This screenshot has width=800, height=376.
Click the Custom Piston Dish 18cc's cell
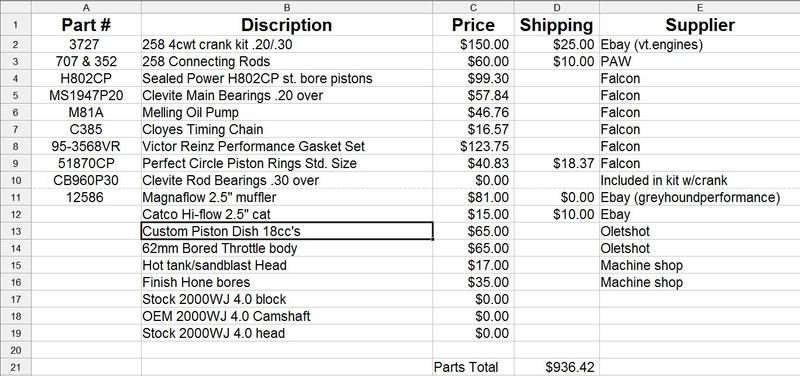pos(287,231)
